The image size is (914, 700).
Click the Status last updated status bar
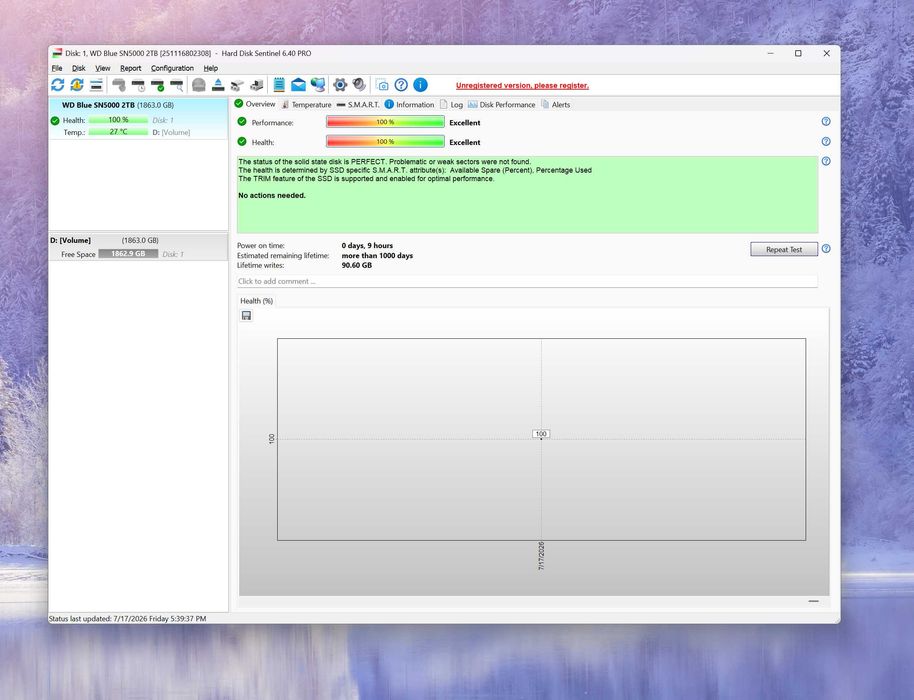128,618
